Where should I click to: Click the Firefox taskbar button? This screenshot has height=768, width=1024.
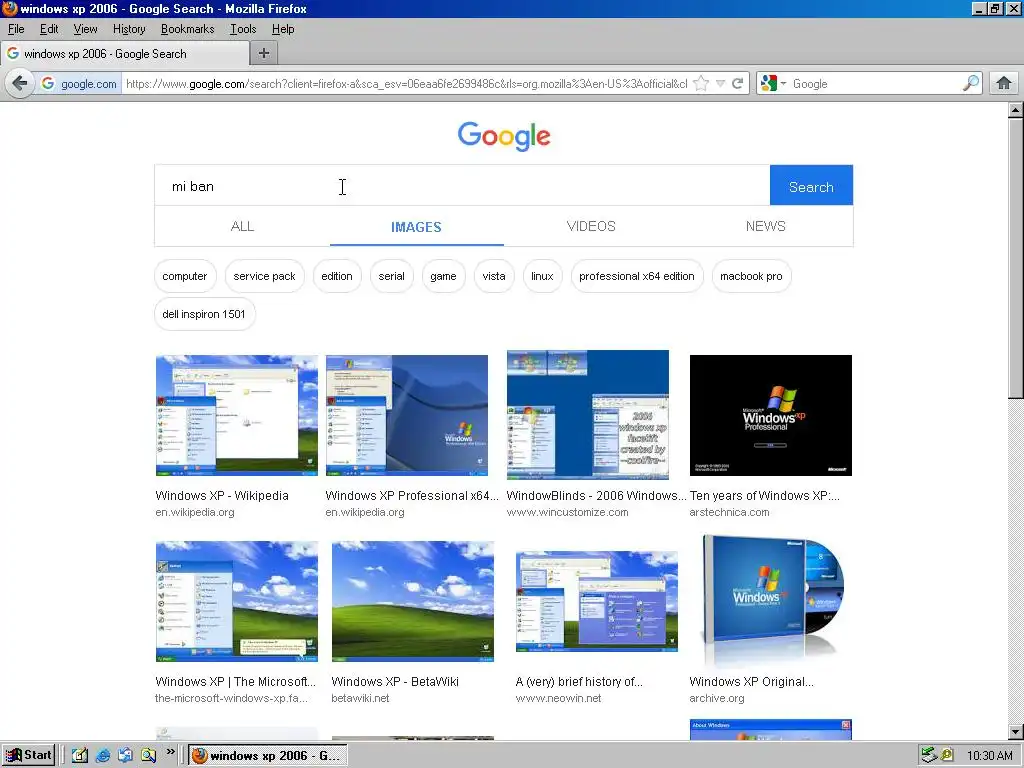click(268, 756)
